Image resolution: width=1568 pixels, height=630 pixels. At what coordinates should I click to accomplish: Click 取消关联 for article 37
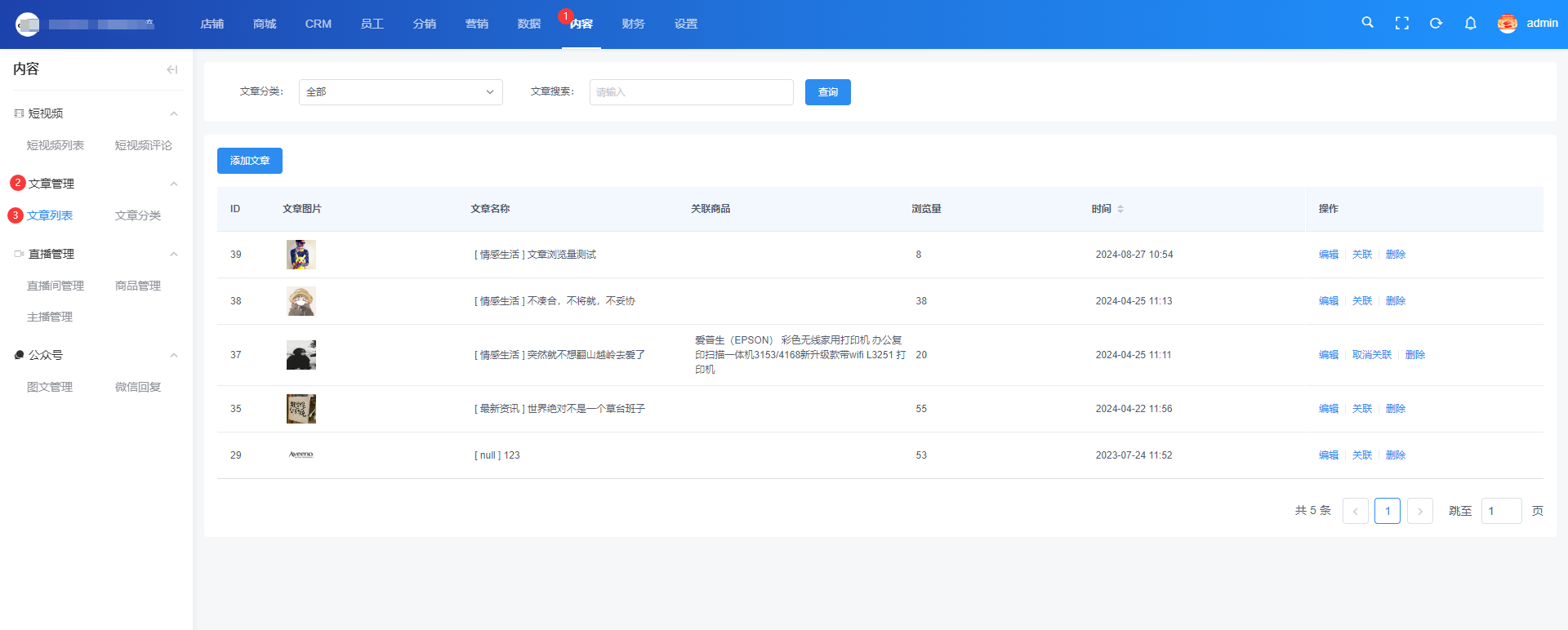coord(1372,355)
